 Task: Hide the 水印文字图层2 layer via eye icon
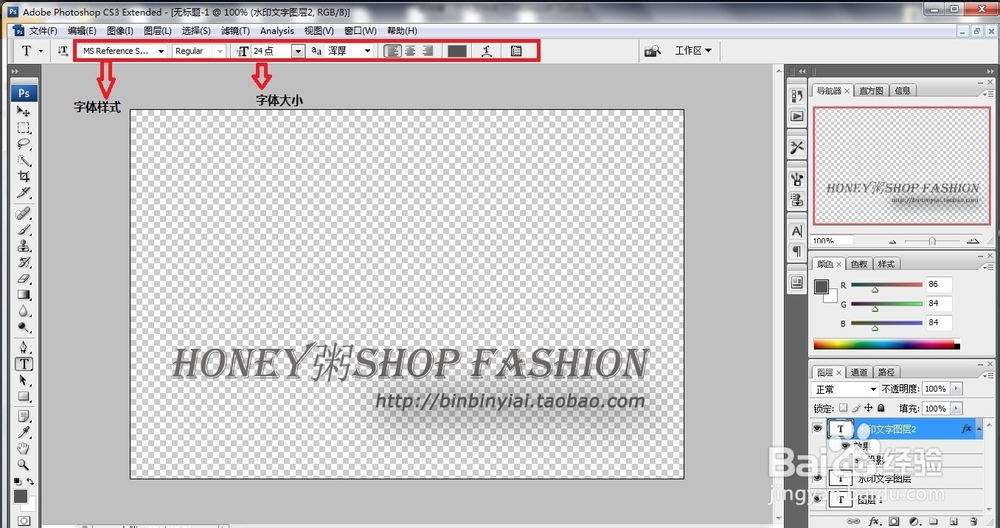point(817,429)
